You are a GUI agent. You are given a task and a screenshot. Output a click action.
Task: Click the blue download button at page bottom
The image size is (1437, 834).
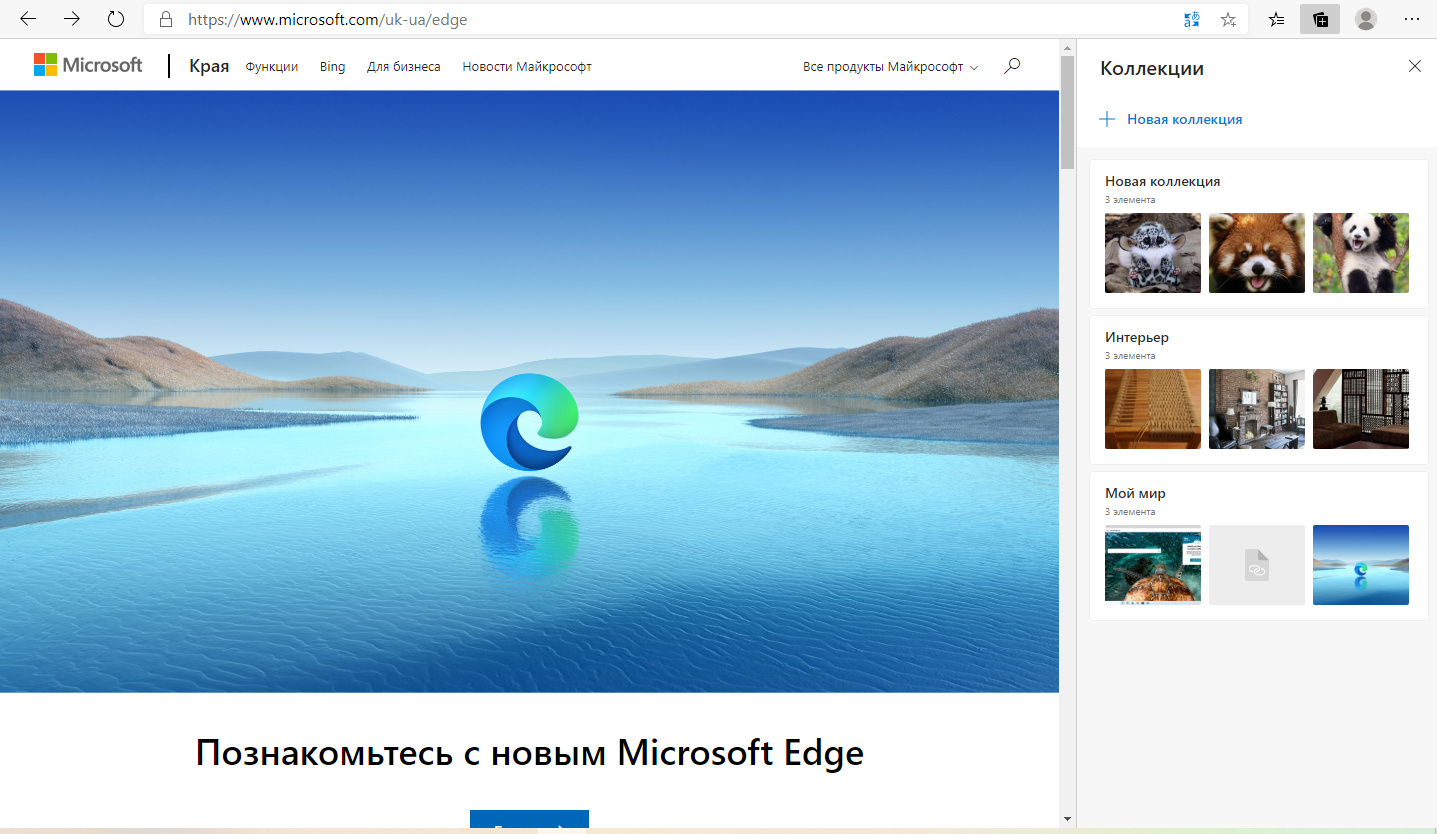point(529,820)
